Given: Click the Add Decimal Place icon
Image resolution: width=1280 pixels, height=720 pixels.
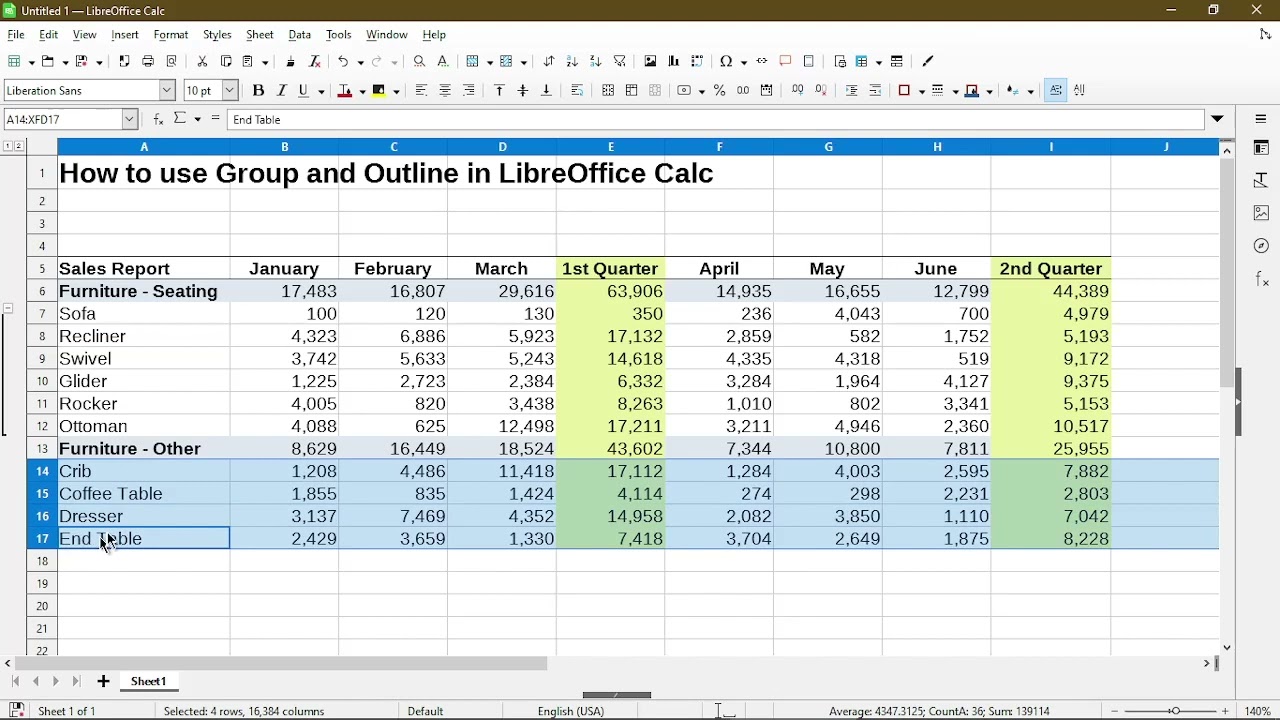Looking at the screenshot, I should pos(798,91).
